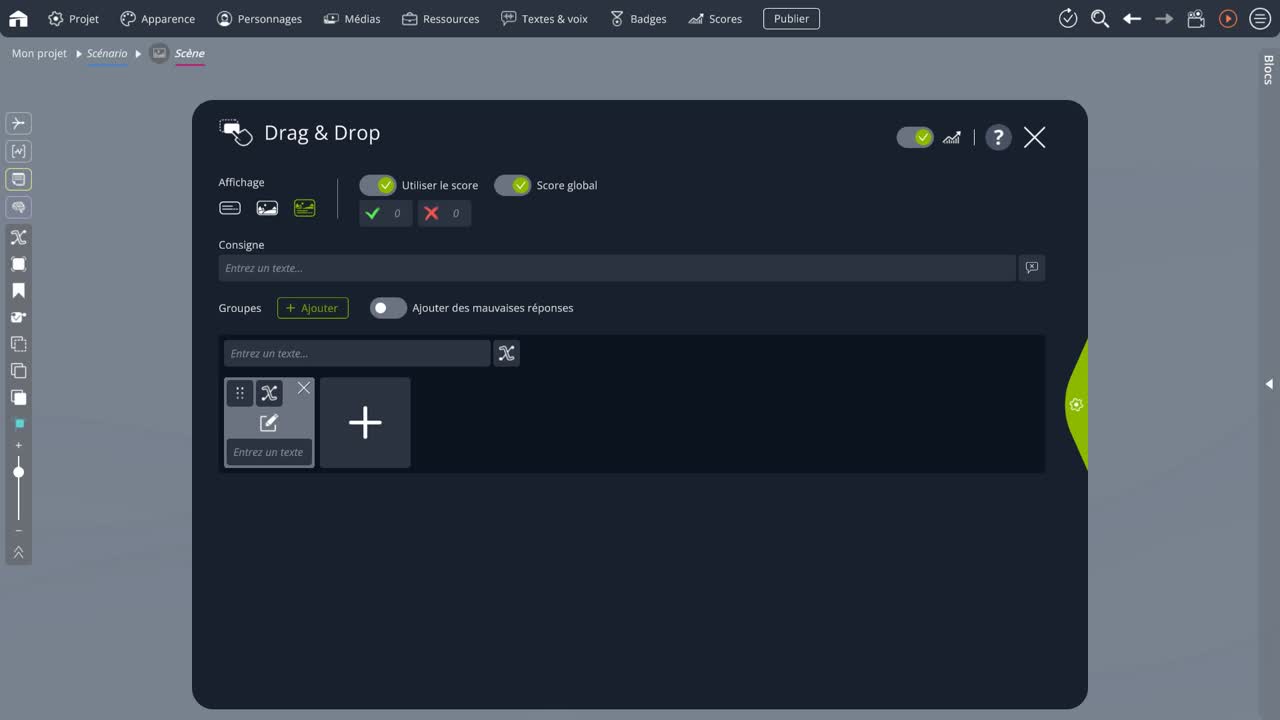Open the Textes & voix menu
Screen dimensions: 1280x720
544,18
